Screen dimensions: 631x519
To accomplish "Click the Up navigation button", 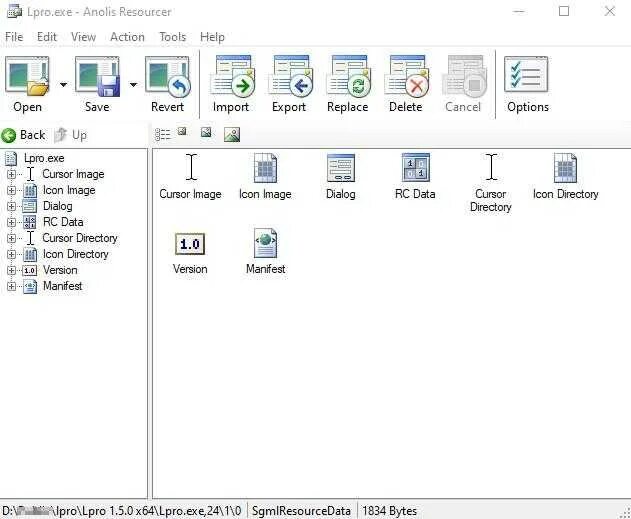I will click(70, 135).
